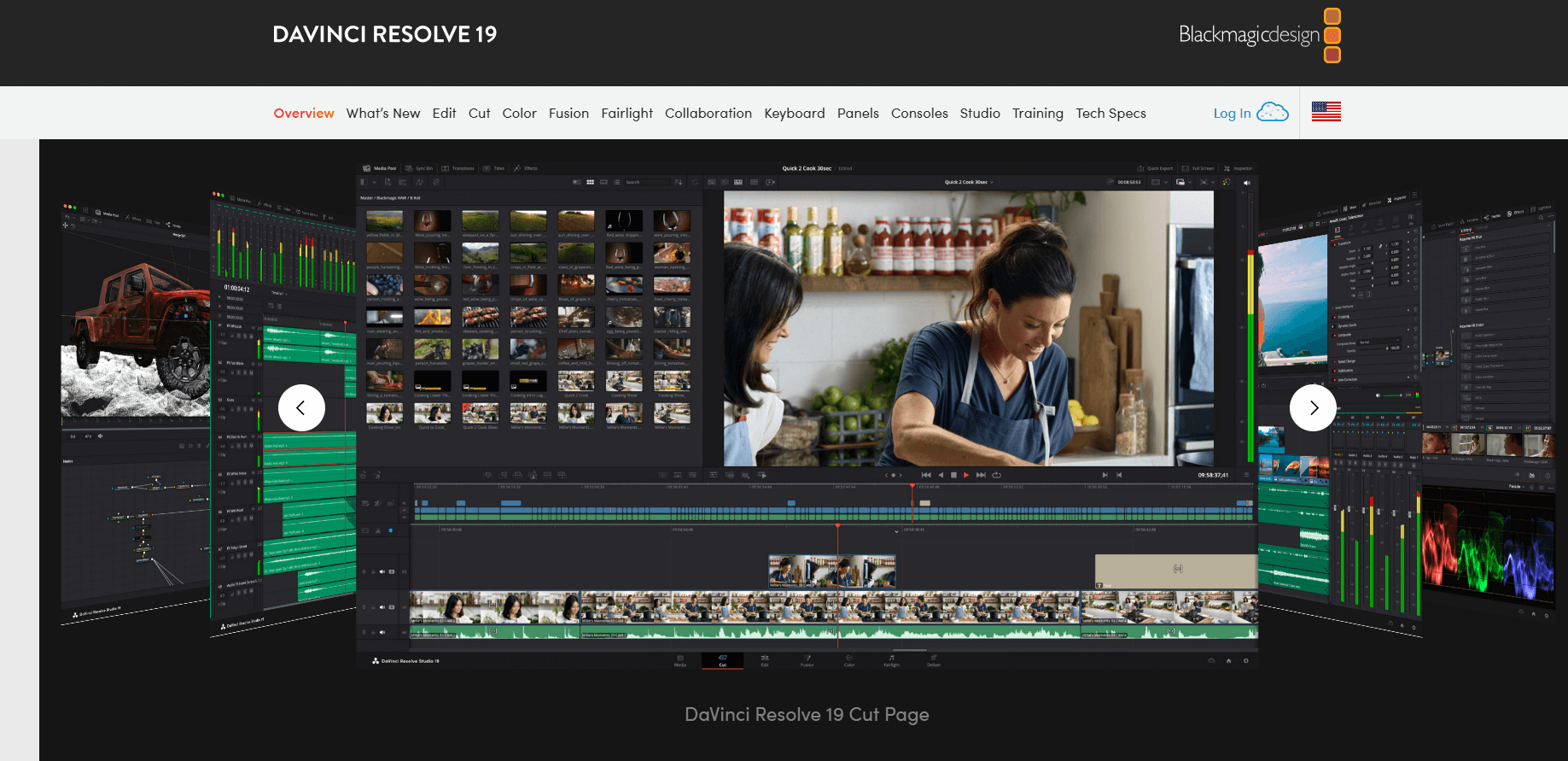Screen dimensions: 1568x761
Task: Select the Timeline viewer mode
Action: pos(737,182)
